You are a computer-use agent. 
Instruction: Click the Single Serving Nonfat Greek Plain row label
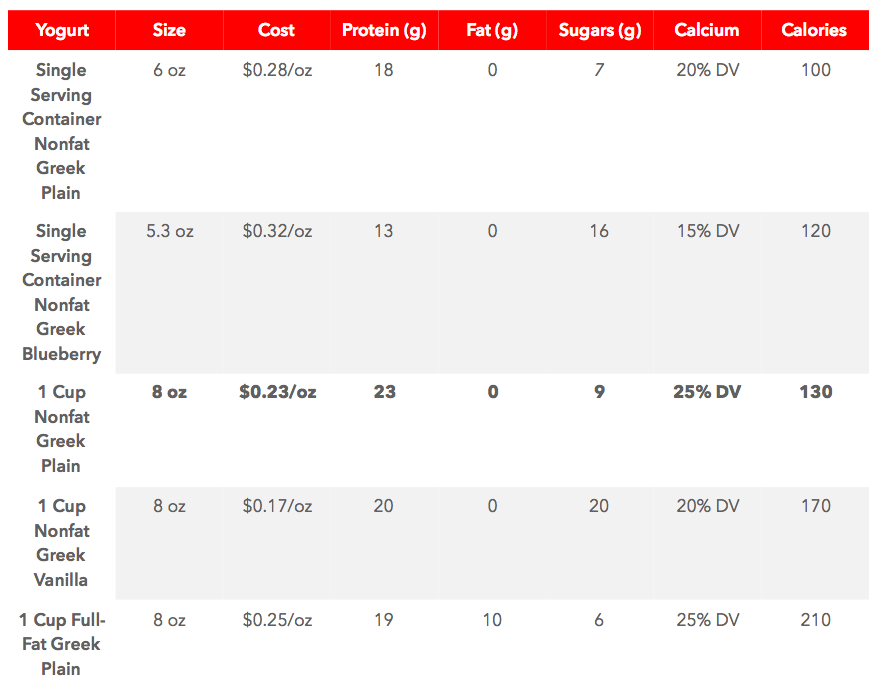pos(61,131)
